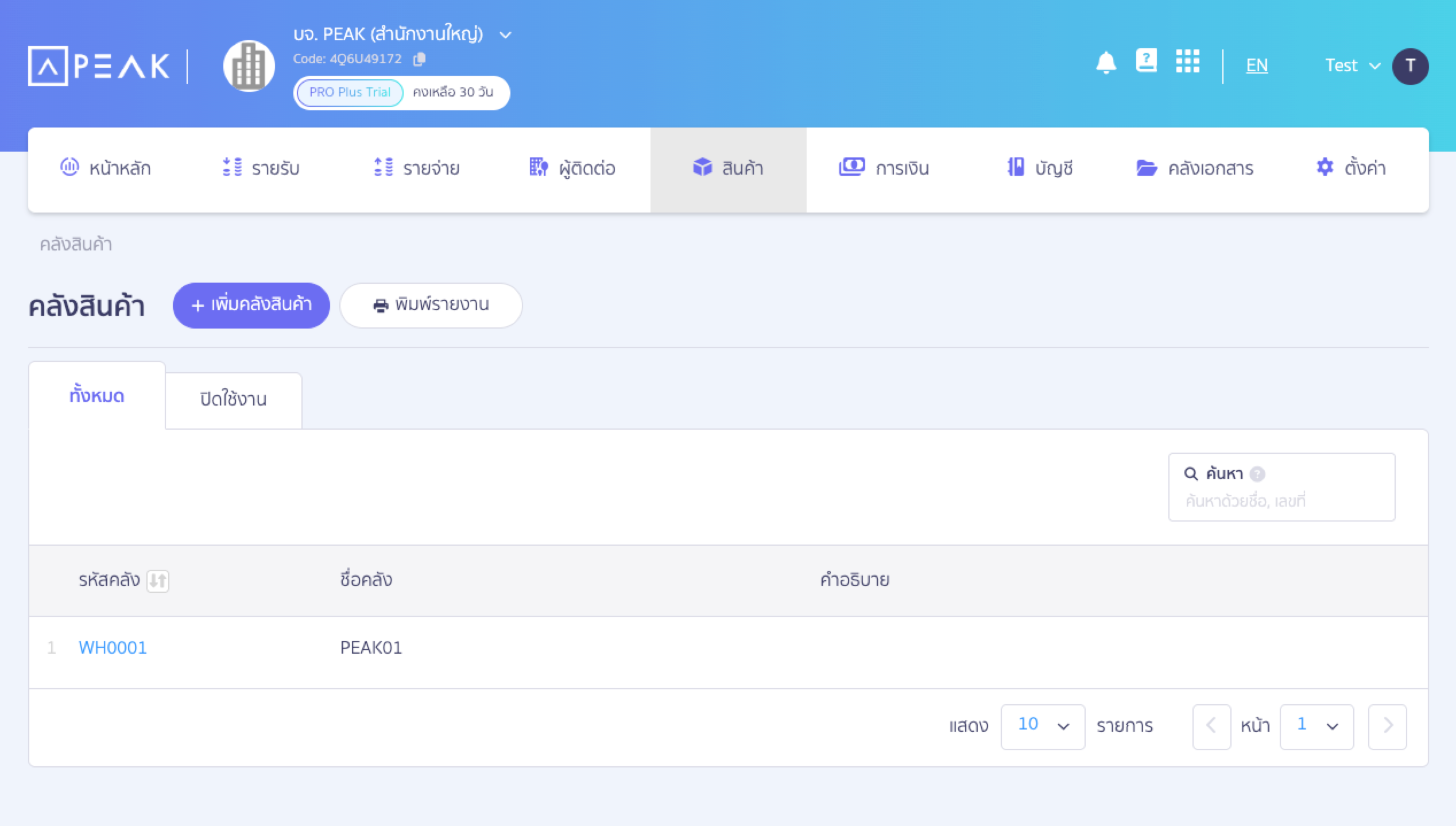Open warehouse WH0001 link
Screen dimensions: 1456x826
[113, 647]
